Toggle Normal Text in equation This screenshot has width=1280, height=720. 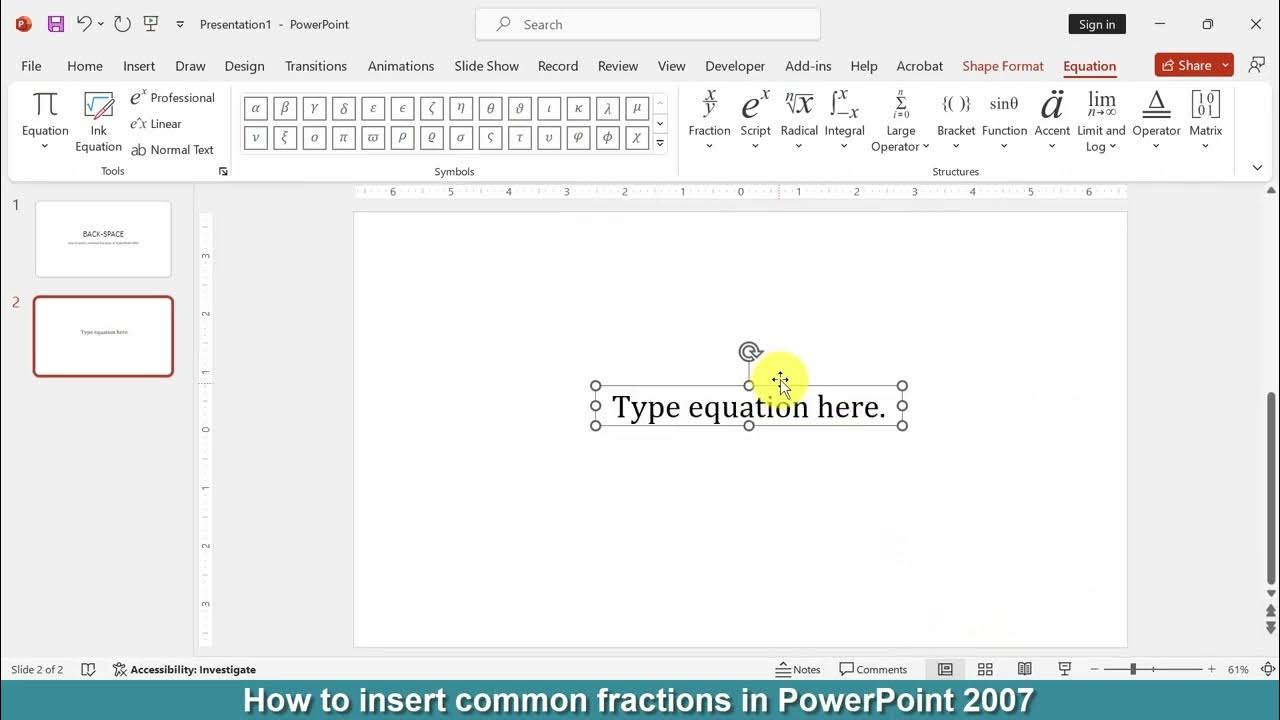tap(173, 149)
